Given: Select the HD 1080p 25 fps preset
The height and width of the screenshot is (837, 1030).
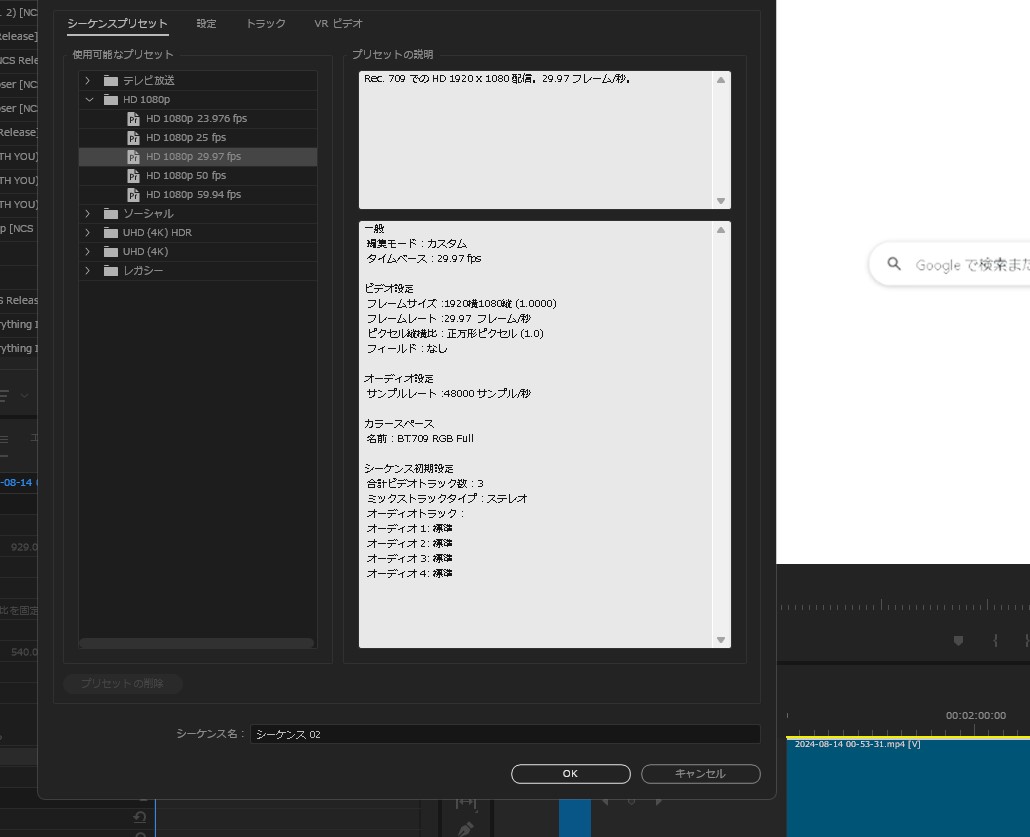Looking at the screenshot, I should coord(186,137).
